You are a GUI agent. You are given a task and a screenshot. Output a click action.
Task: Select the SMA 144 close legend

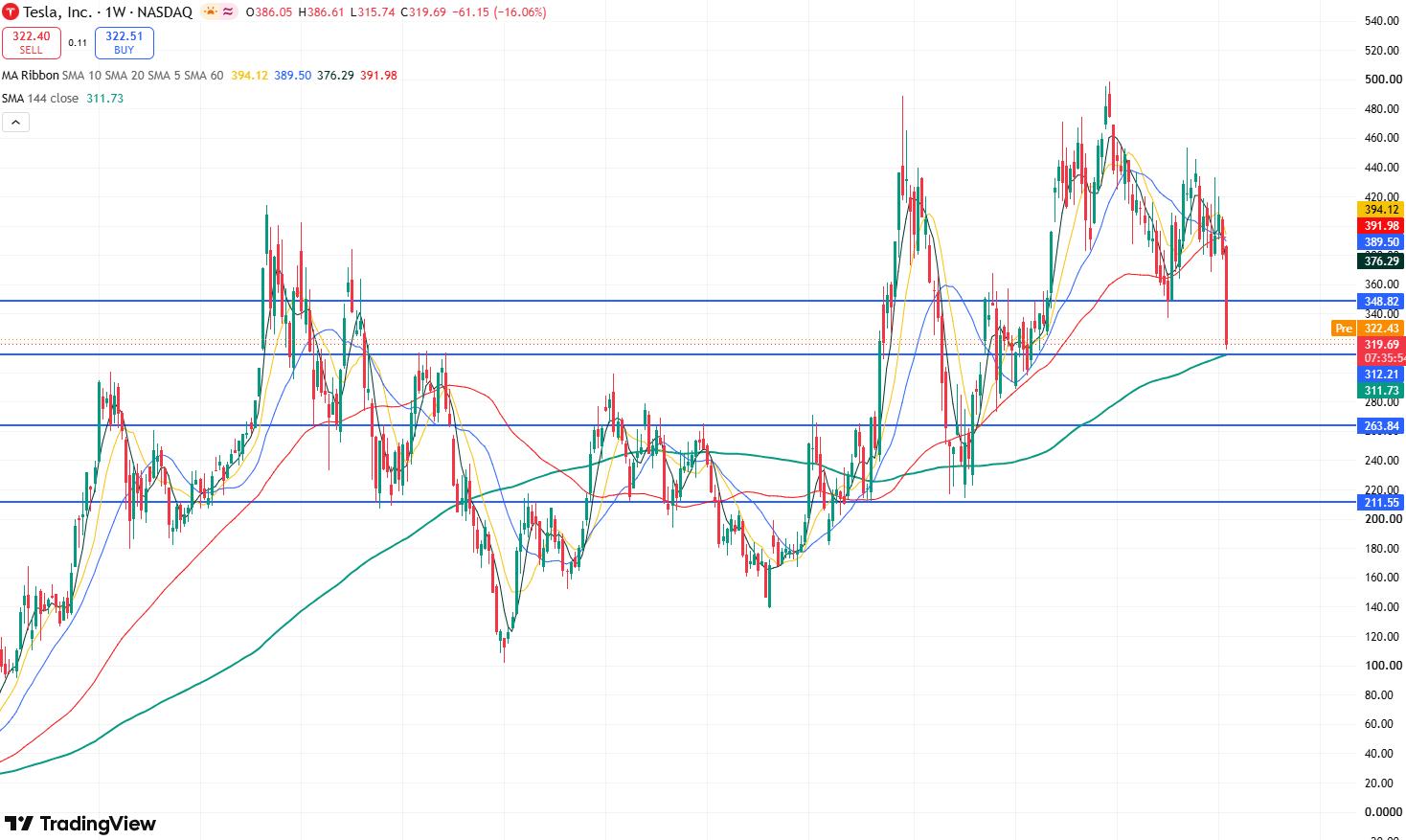[62, 98]
